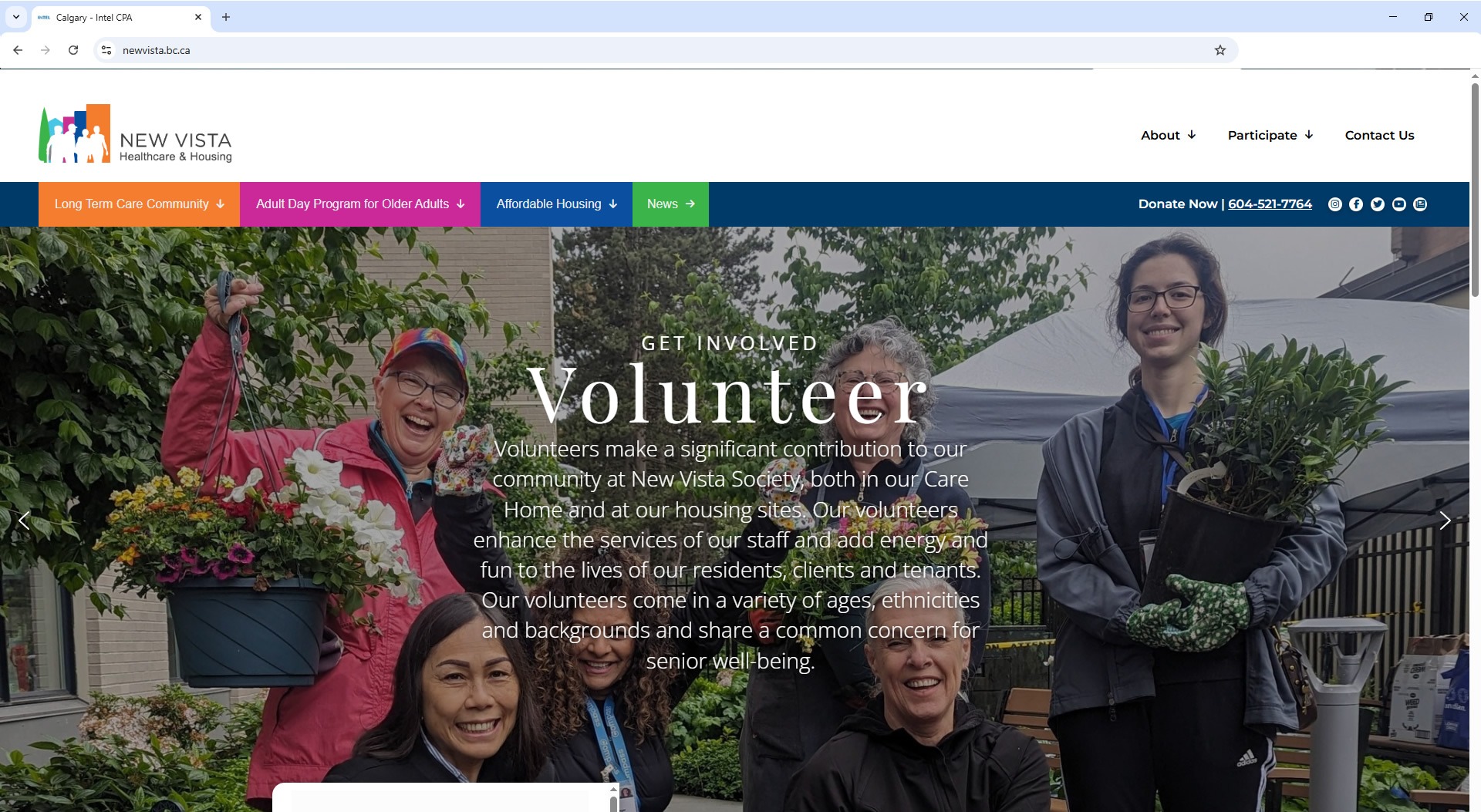Go to previous slide with left arrow
1481x812 pixels.
24,521
